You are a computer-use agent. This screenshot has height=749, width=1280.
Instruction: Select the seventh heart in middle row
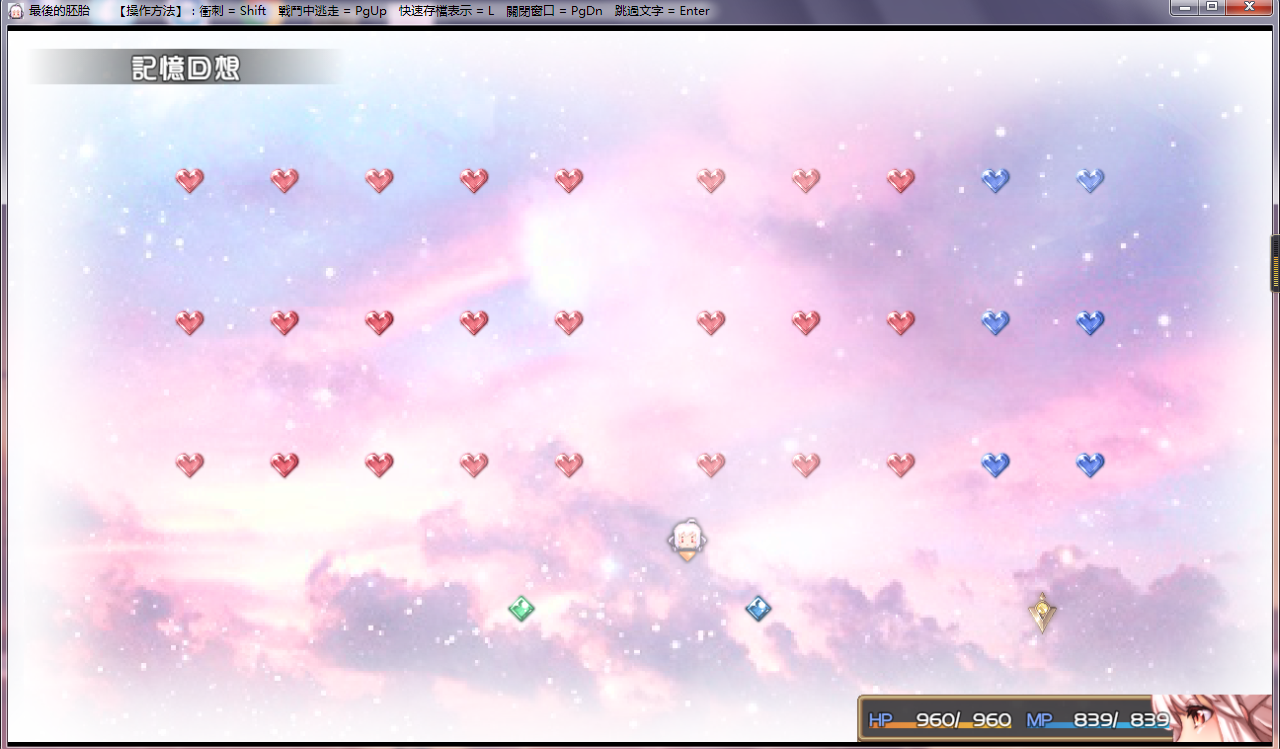806,322
